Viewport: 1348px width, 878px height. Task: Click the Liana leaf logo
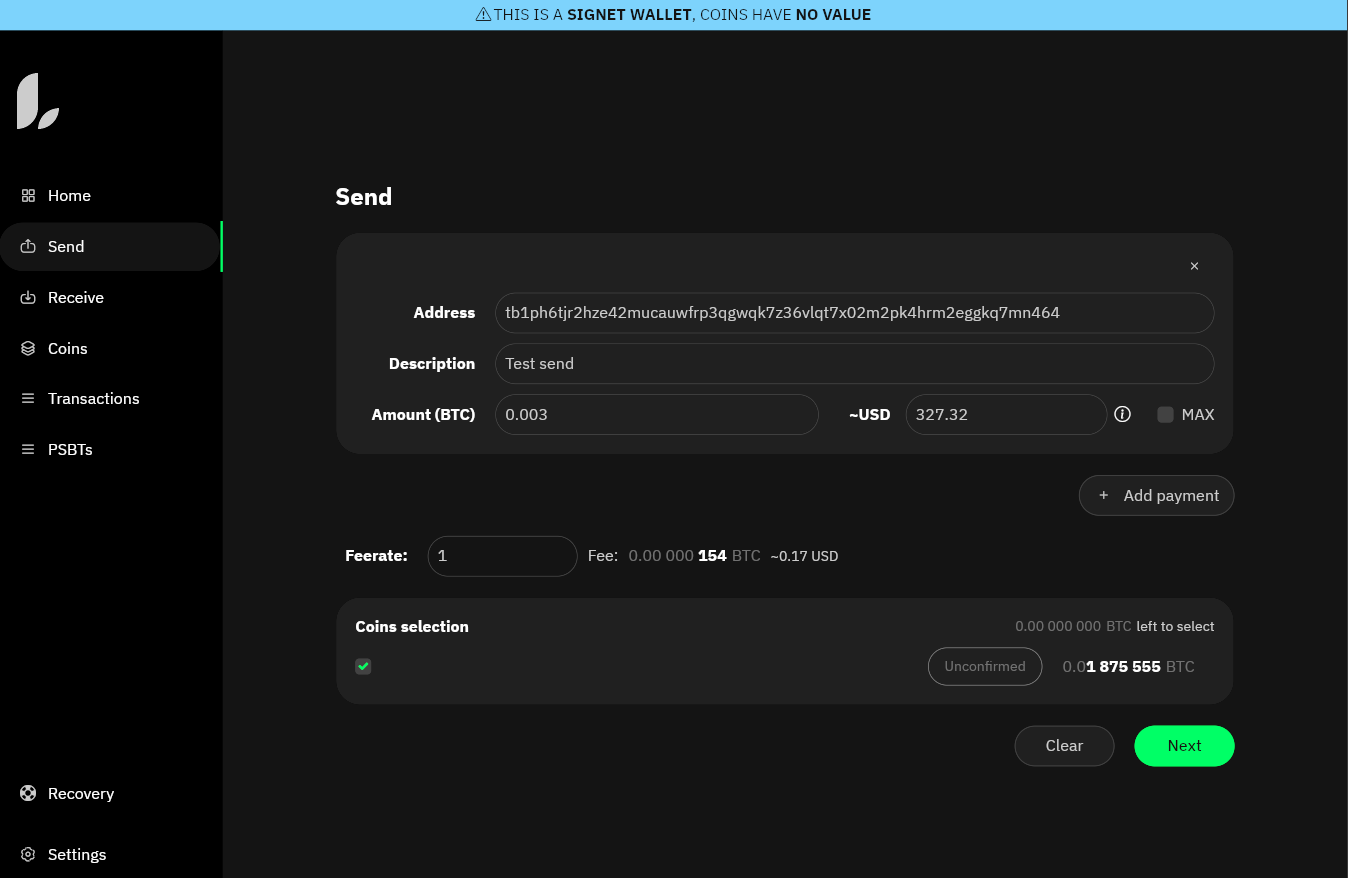(x=38, y=101)
